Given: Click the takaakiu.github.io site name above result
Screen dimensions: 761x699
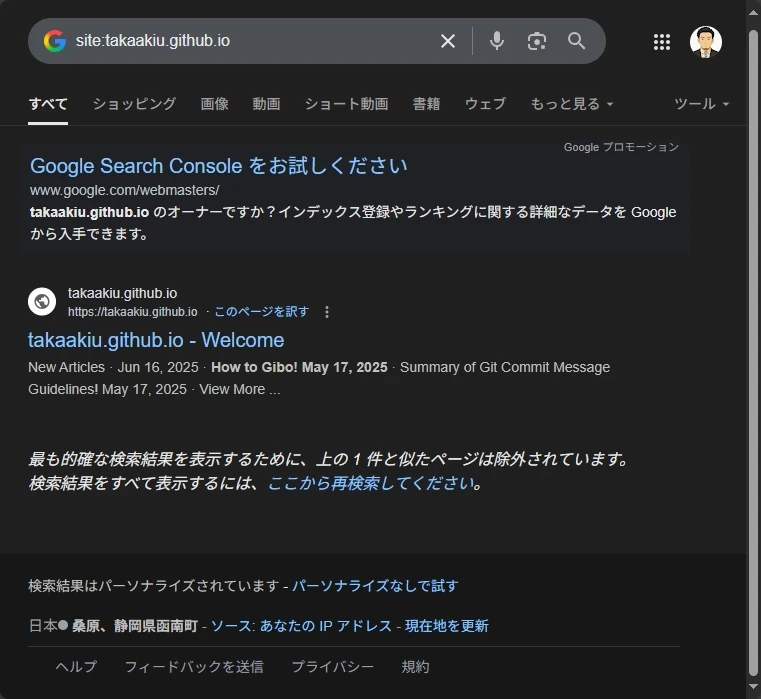Looking at the screenshot, I should click(122, 293).
